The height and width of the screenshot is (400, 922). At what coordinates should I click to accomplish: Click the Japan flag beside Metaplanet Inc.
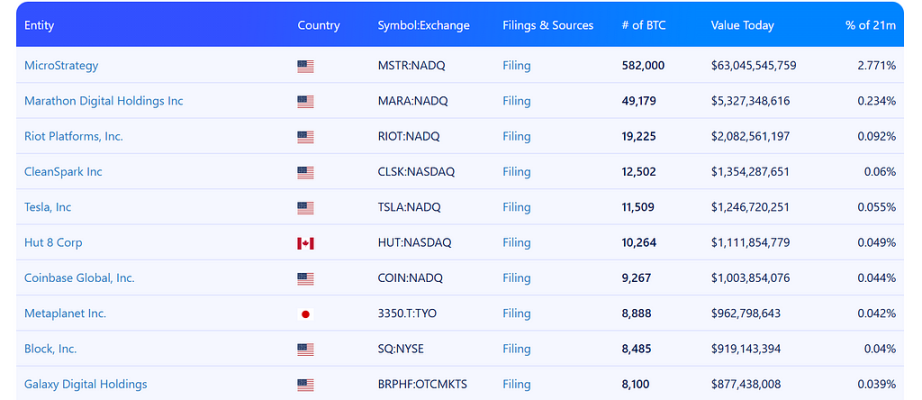point(305,314)
